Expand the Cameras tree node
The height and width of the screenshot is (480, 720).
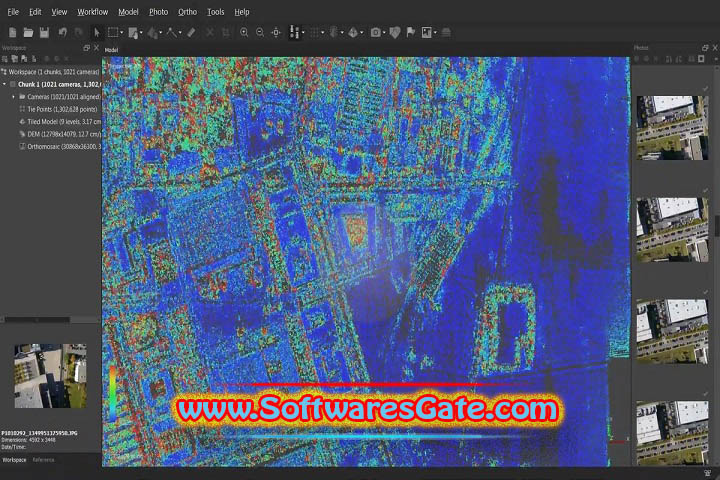pos(13,97)
